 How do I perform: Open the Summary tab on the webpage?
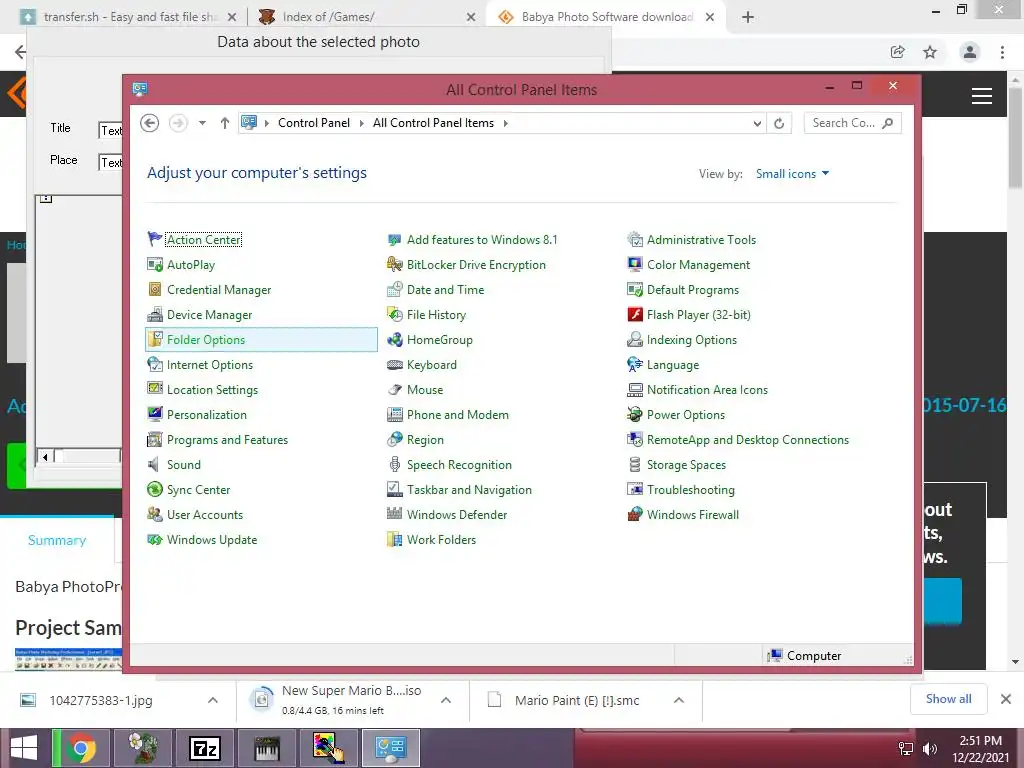pyautogui.click(x=57, y=540)
